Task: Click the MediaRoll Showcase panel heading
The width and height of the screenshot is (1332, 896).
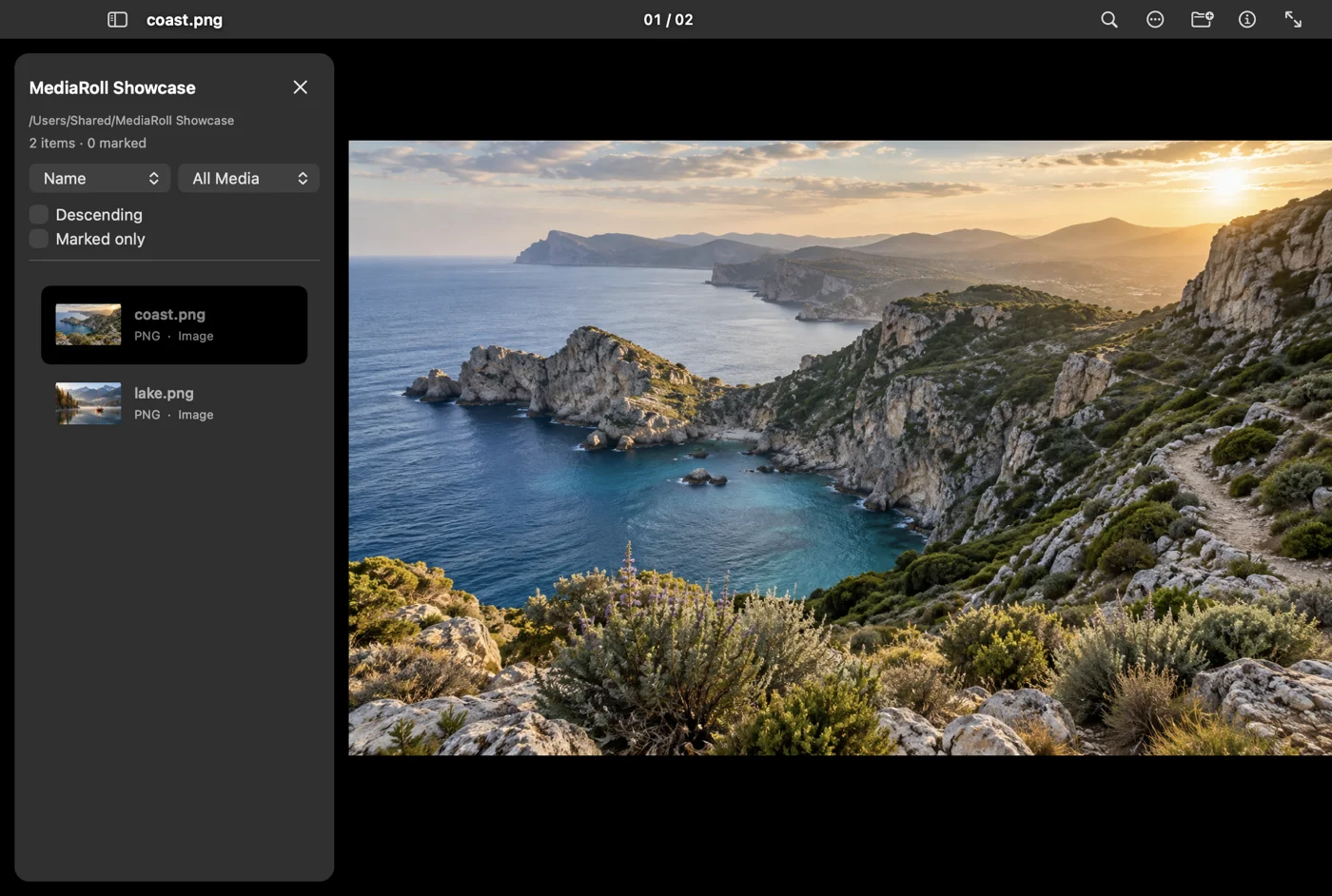Action: [112, 88]
